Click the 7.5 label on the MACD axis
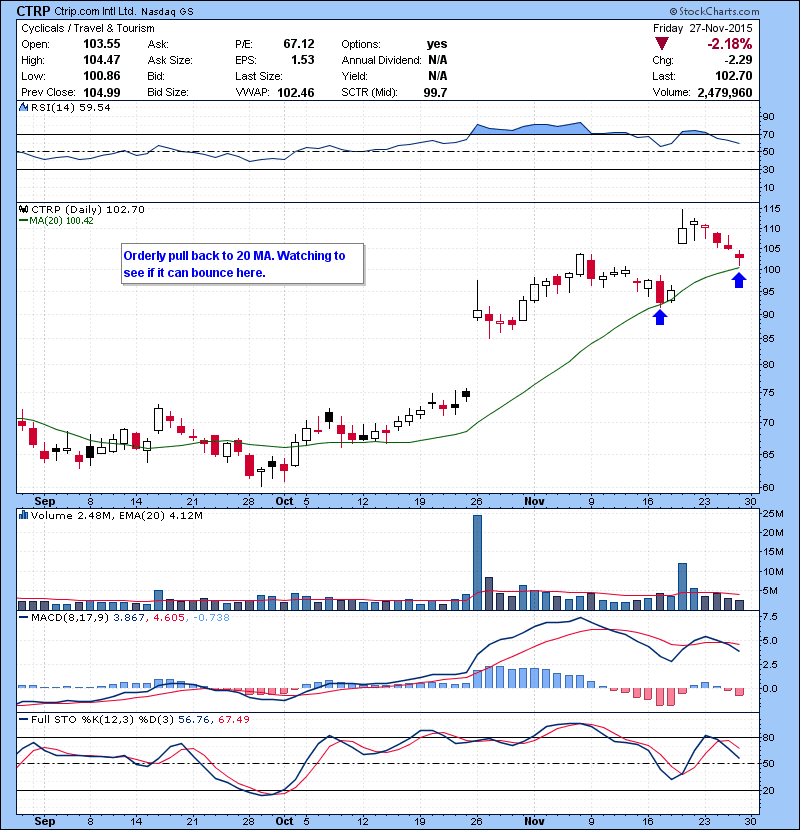This screenshot has height=830, width=800. click(770, 617)
